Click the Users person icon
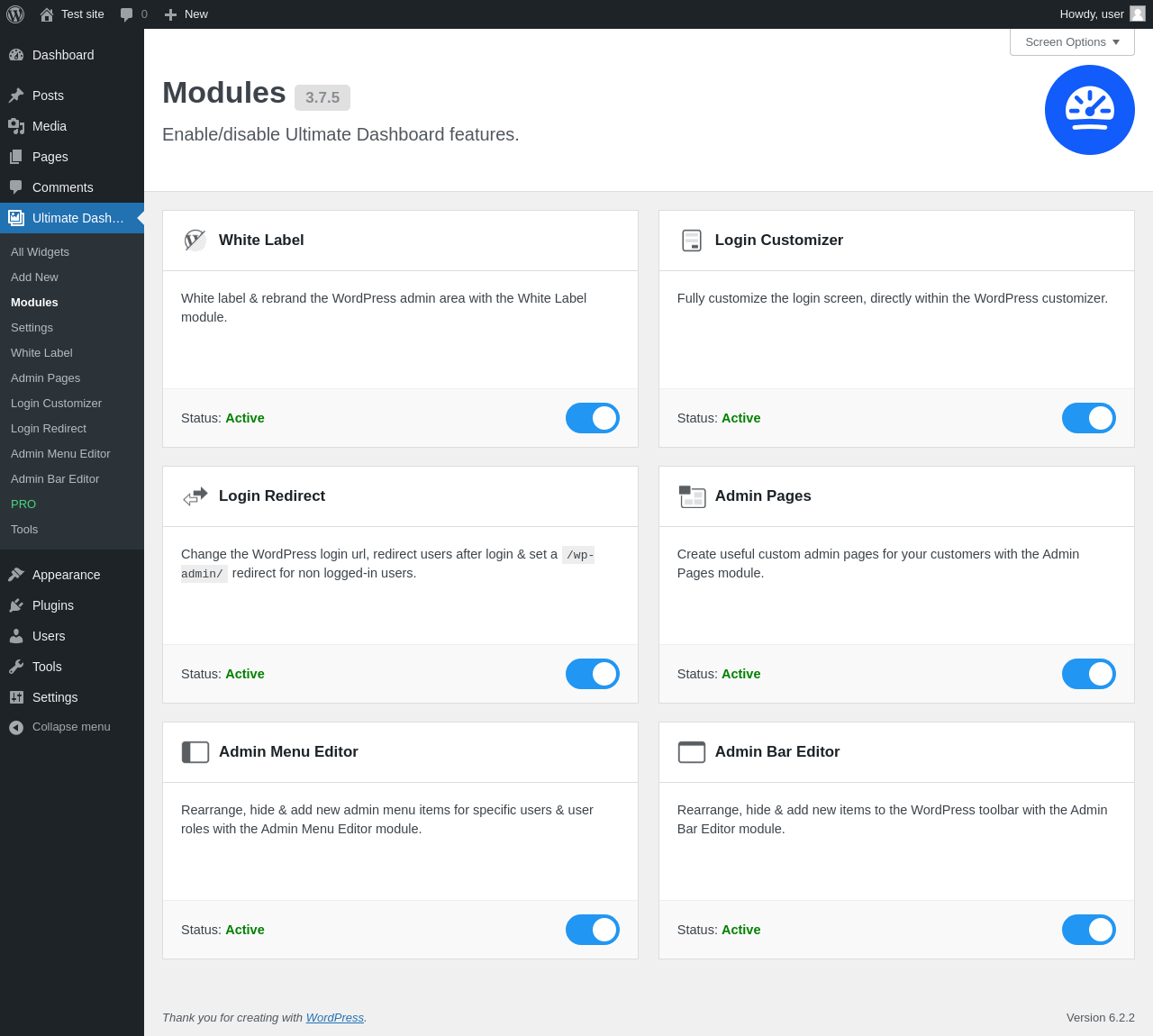The width and height of the screenshot is (1153, 1036). pyautogui.click(x=16, y=636)
